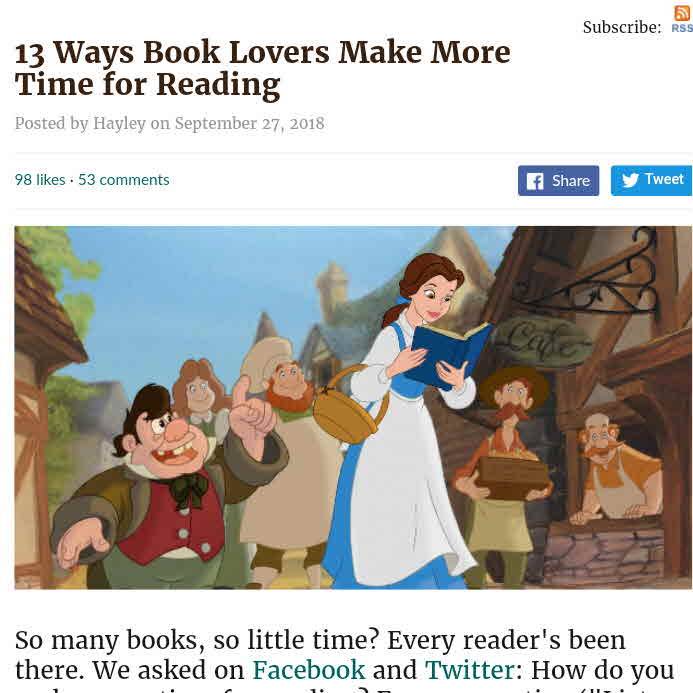Click the Subscribe label
This screenshot has width=693, height=693.
point(622,27)
